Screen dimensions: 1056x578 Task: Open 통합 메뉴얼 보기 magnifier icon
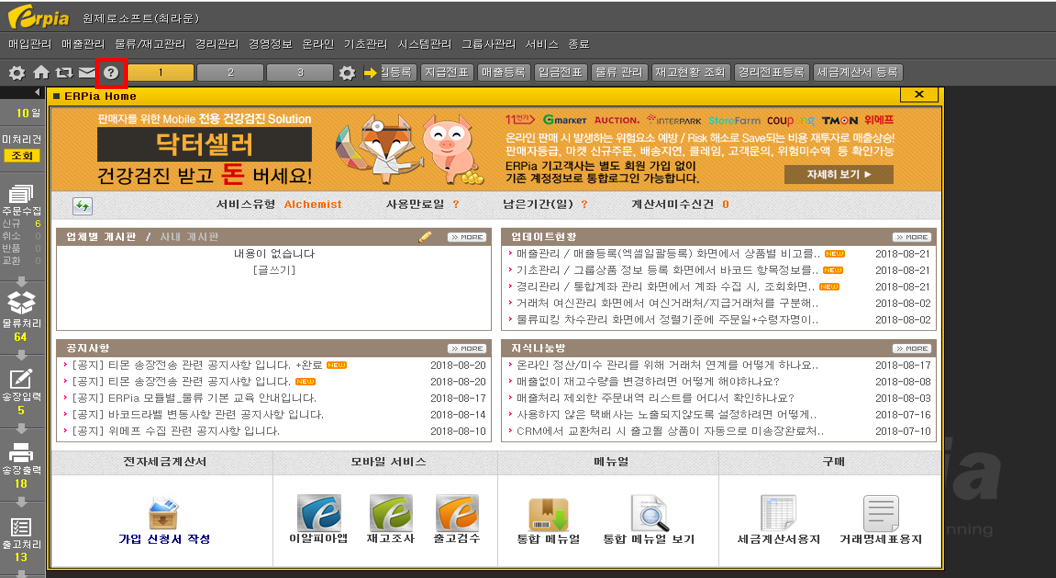tap(650, 513)
